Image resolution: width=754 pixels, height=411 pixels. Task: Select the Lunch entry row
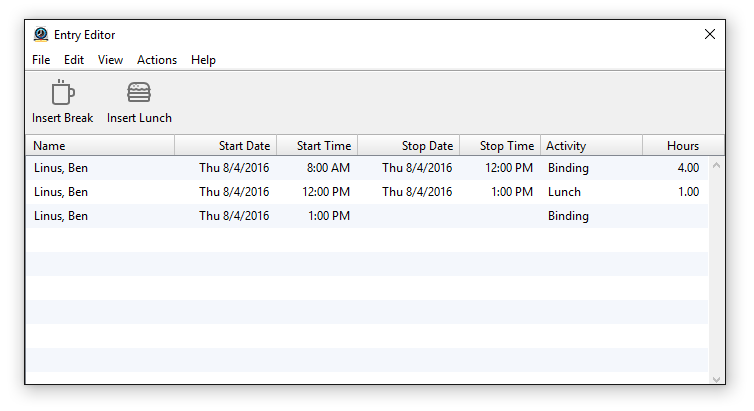click(367, 192)
